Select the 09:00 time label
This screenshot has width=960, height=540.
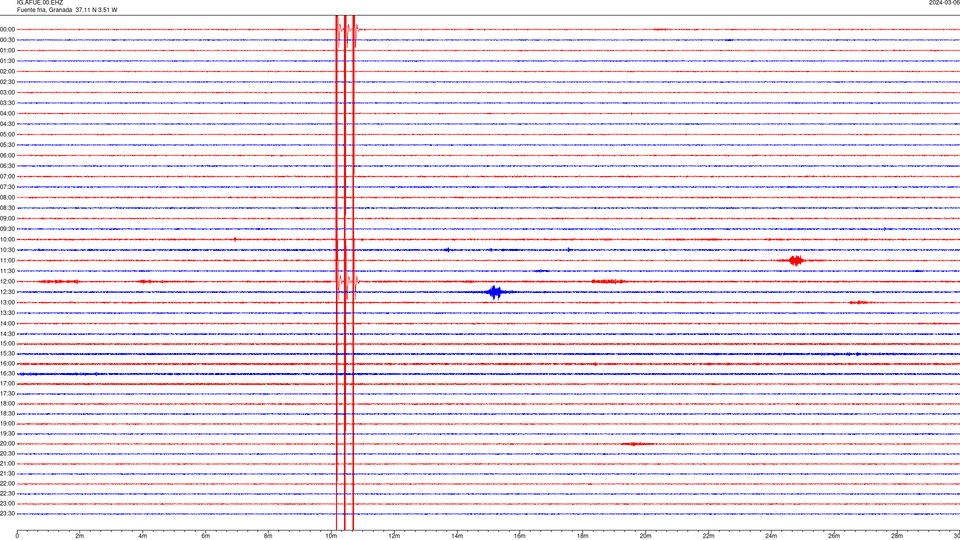[x=7, y=219]
